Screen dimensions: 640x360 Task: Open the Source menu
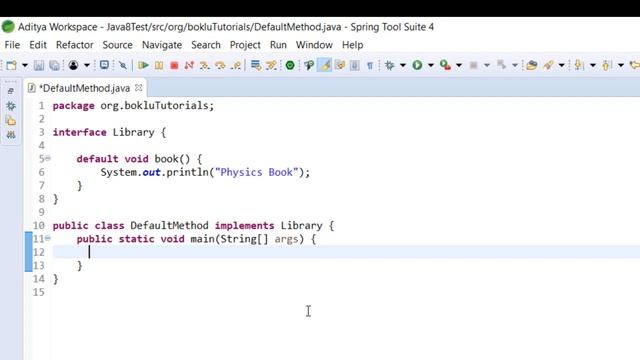(x=118, y=45)
